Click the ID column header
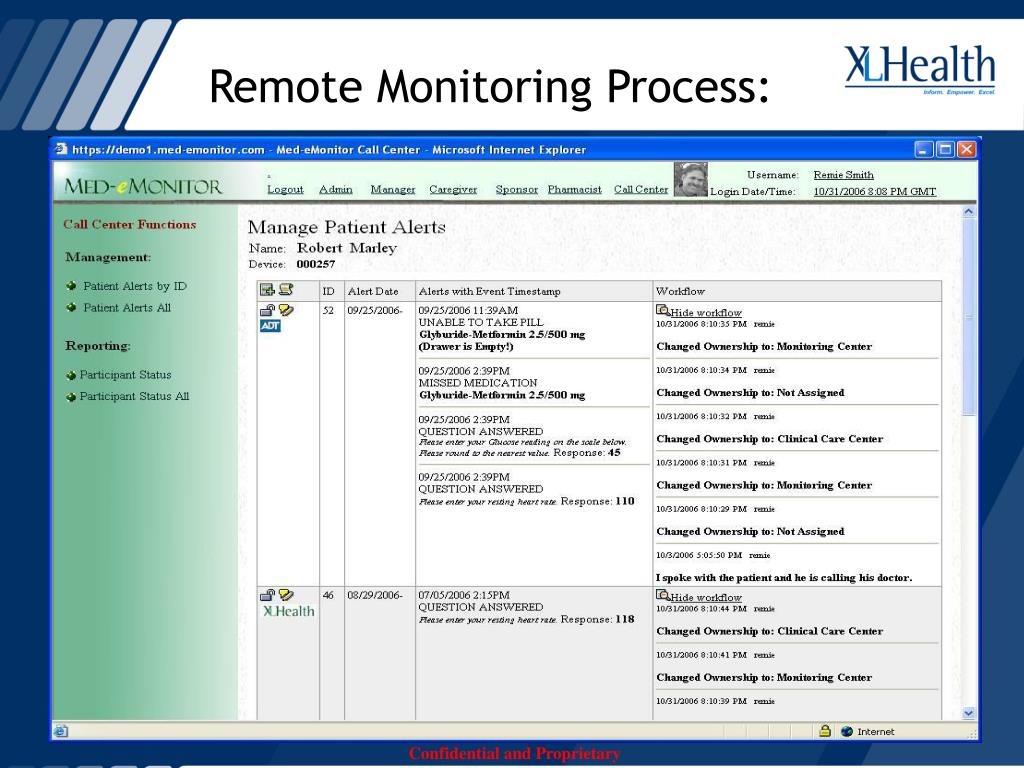The width and height of the screenshot is (1024, 768). [328, 291]
